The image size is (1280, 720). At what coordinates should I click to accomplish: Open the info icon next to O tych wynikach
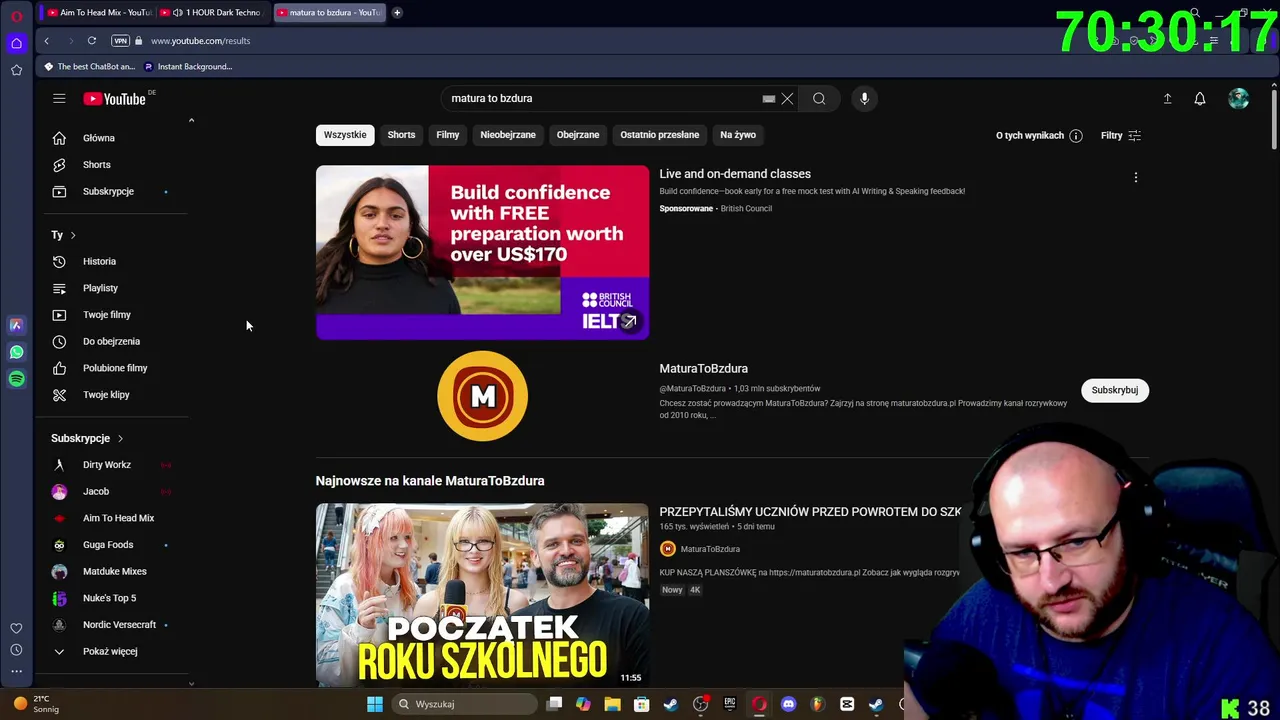(x=1076, y=136)
